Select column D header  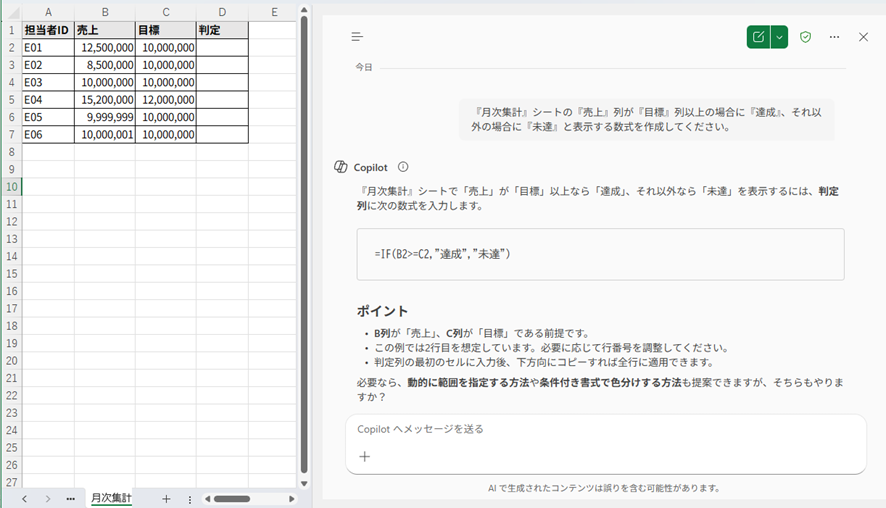pyautogui.click(x=222, y=12)
